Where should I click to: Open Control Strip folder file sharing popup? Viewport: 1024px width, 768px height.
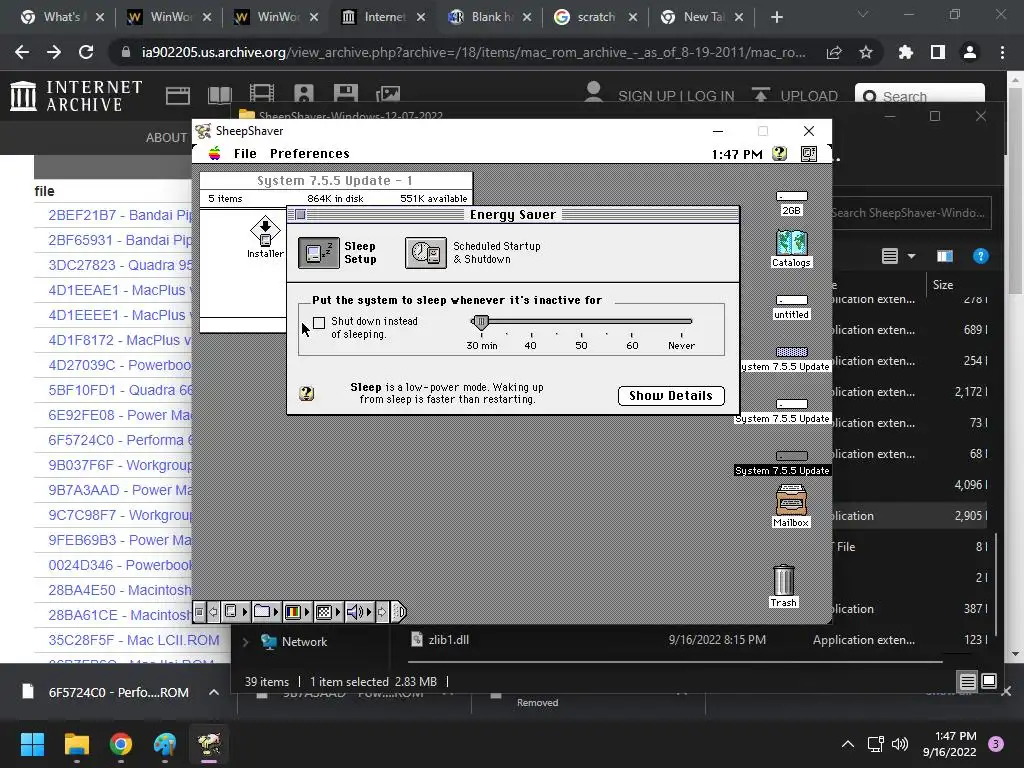point(266,612)
